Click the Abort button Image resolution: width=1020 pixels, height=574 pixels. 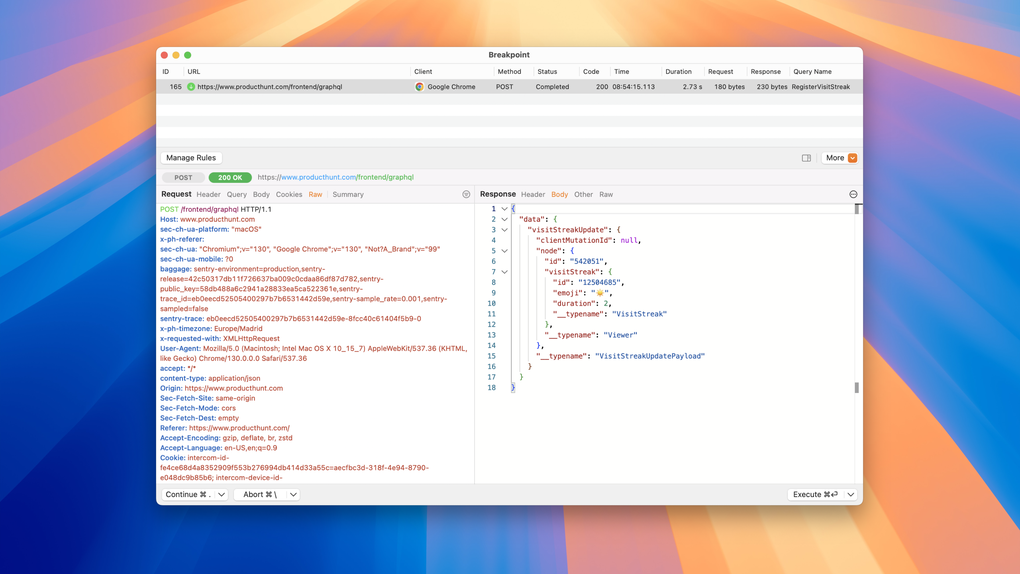coord(260,495)
